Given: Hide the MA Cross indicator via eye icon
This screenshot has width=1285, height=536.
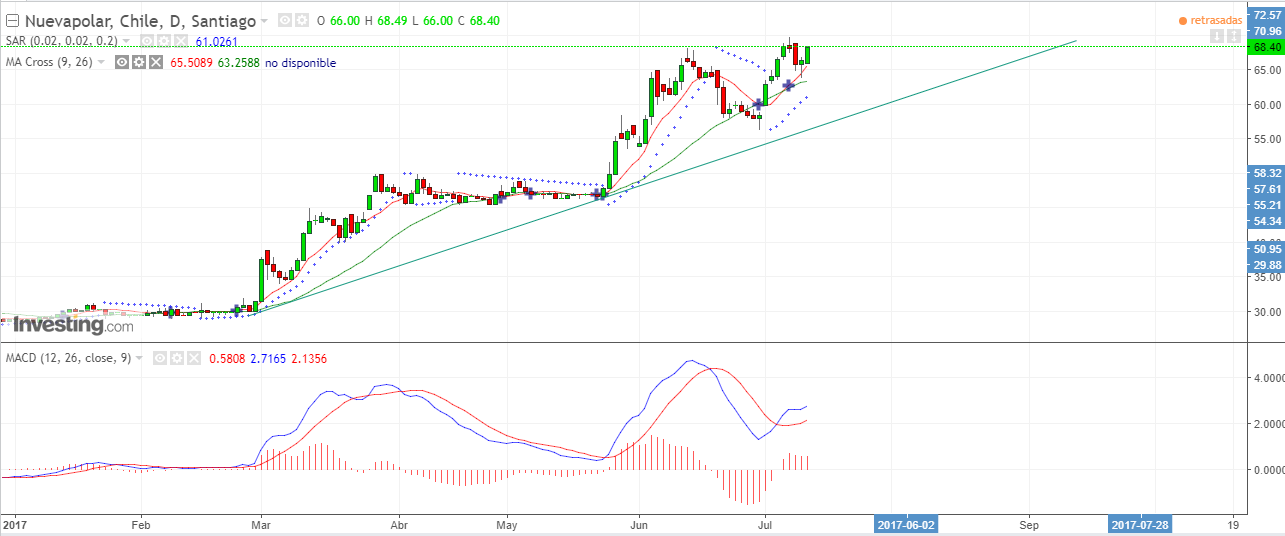Looking at the screenshot, I should pos(122,62).
